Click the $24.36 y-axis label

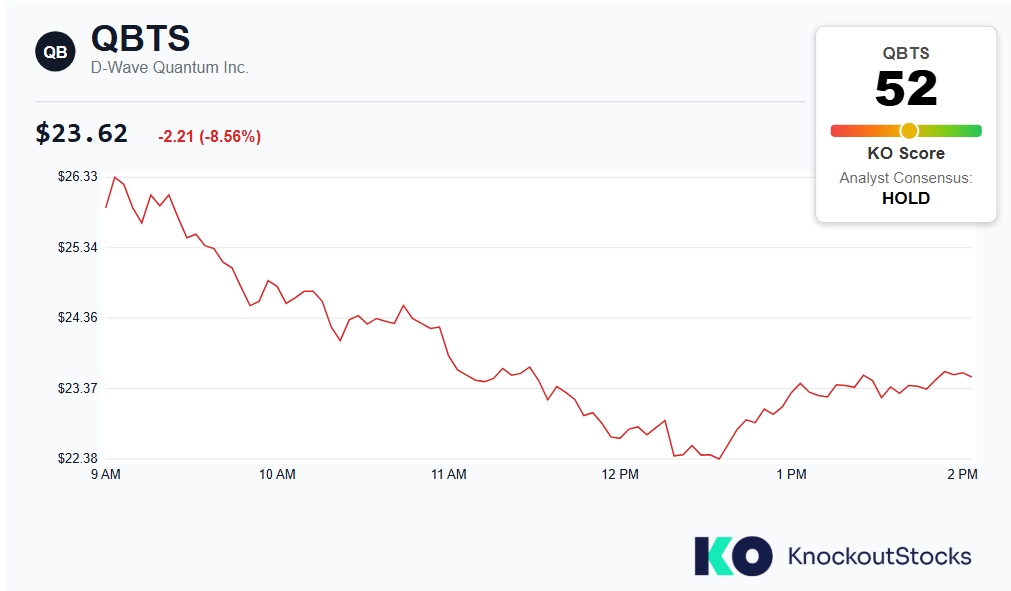point(78,318)
